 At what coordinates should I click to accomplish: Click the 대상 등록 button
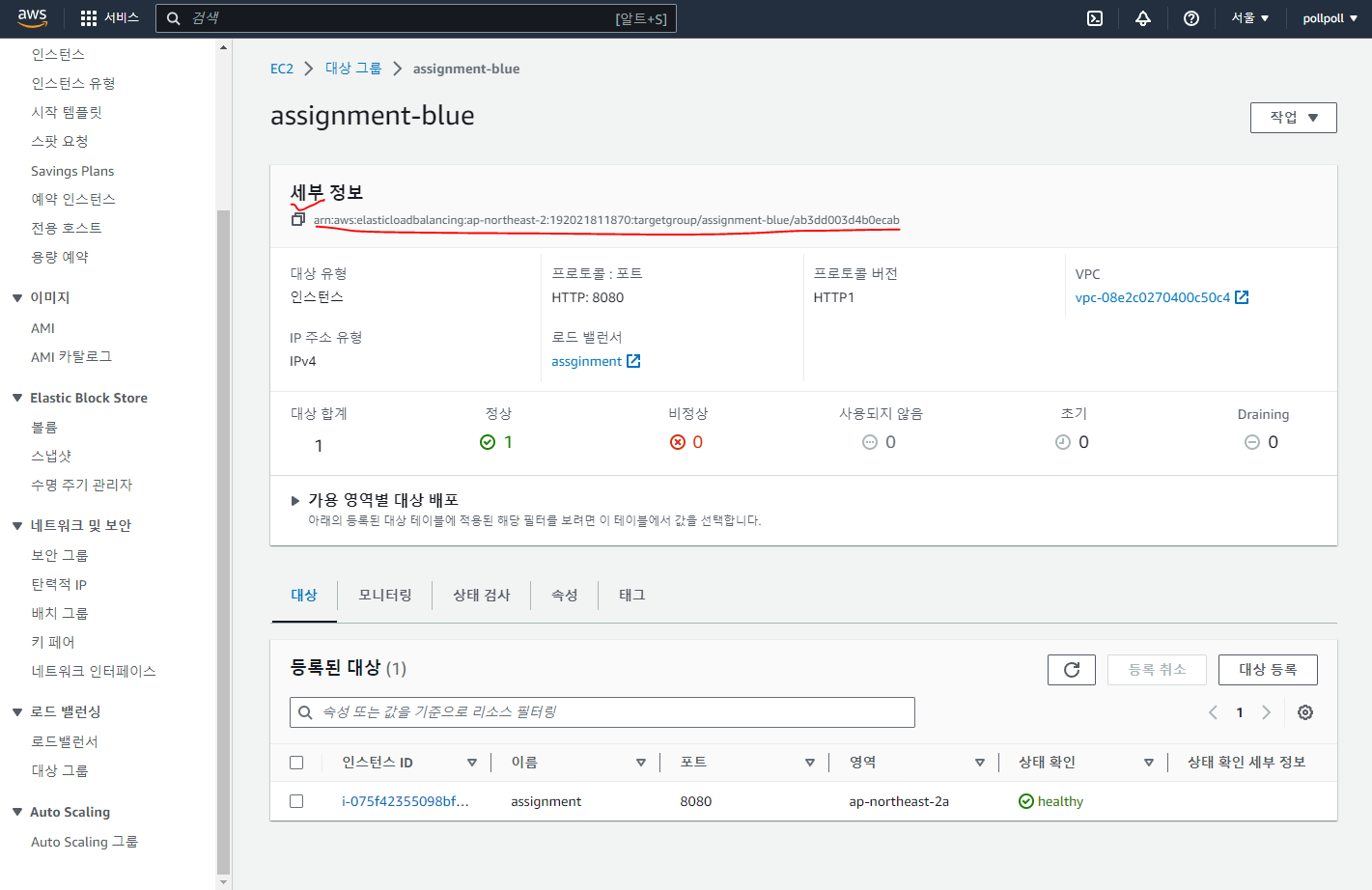pyautogui.click(x=1268, y=670)
